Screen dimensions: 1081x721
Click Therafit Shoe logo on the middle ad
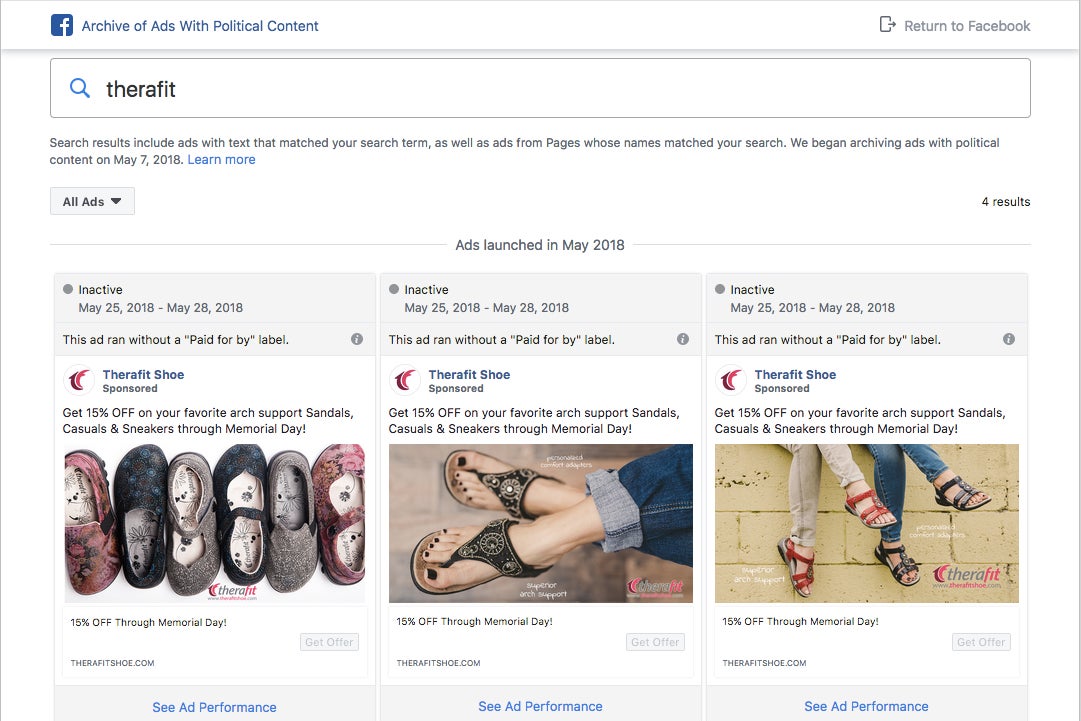click(405, 380)
